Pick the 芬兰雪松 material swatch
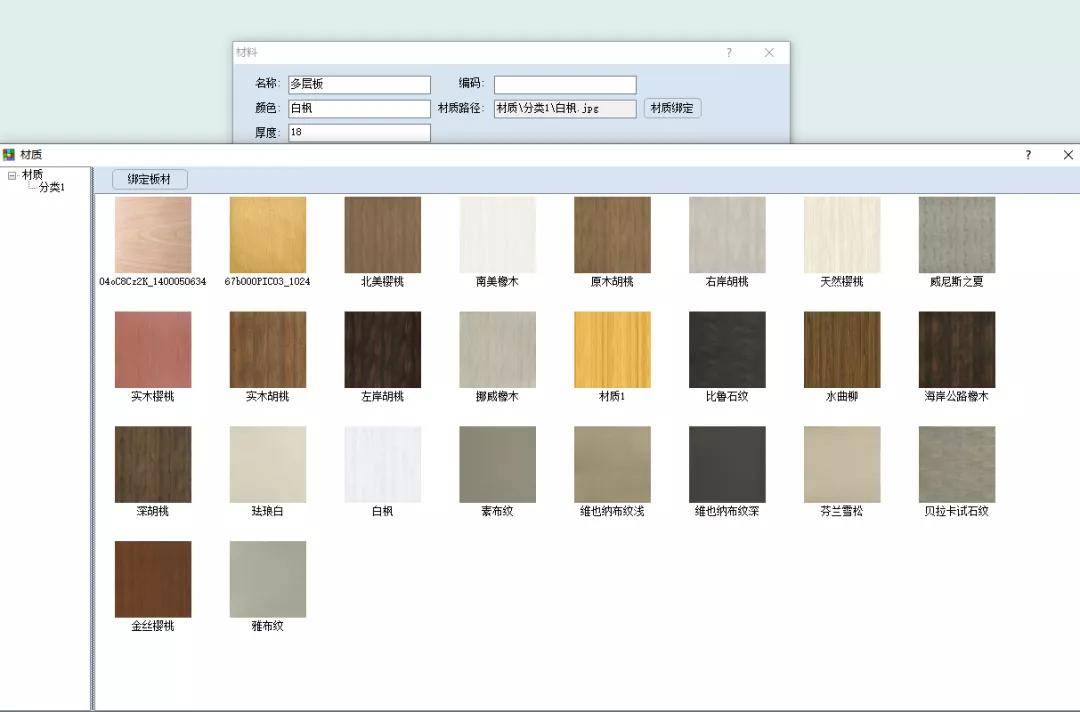Viewport: 1080px width, 712px height. click(842, 465)
